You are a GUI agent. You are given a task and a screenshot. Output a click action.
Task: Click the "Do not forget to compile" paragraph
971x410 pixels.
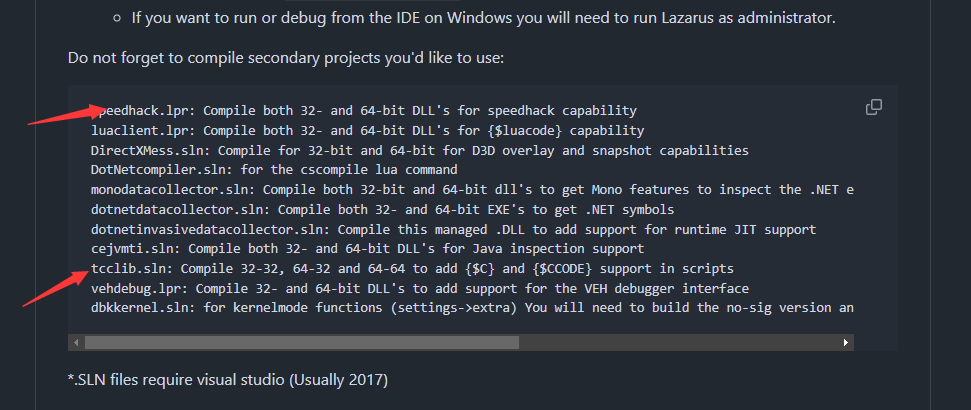click(x=286, y=58)
